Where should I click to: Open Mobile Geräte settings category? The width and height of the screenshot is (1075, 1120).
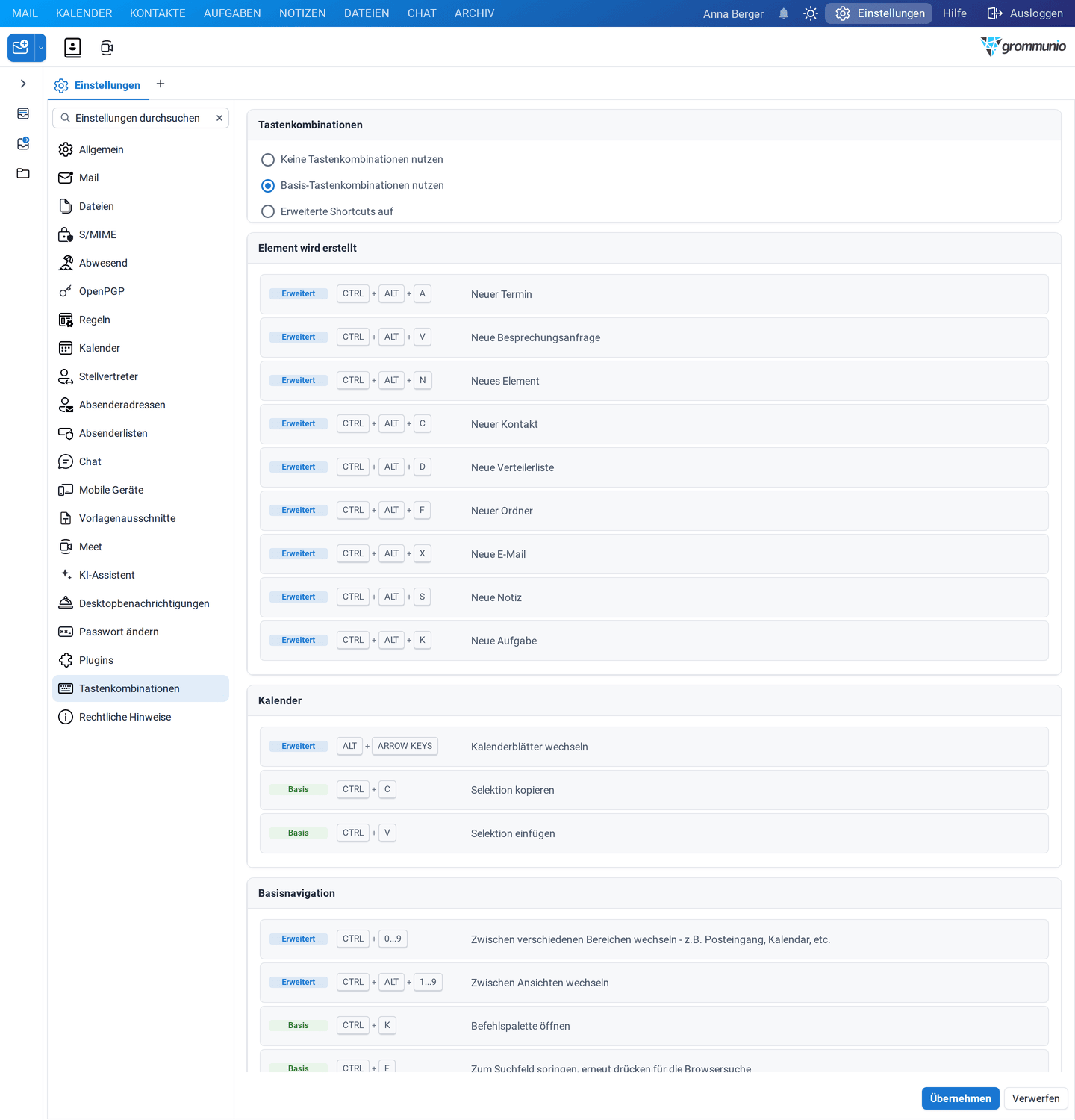[x=140, y=490]
